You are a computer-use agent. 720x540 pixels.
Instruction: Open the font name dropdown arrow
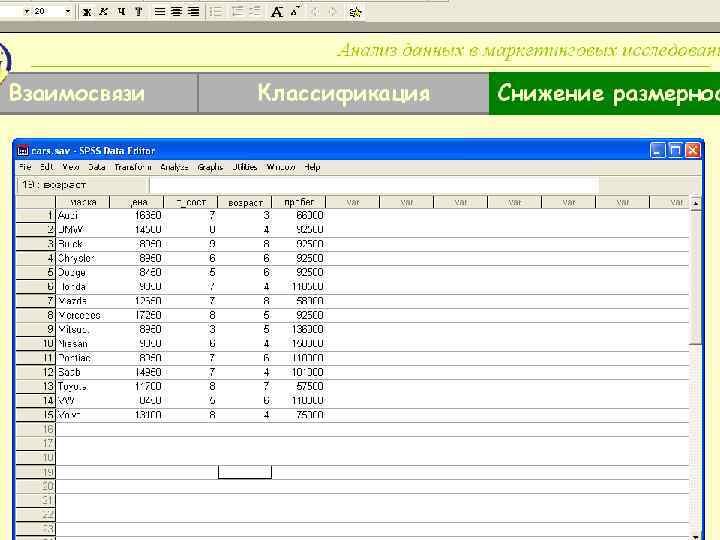click(27, 11)
